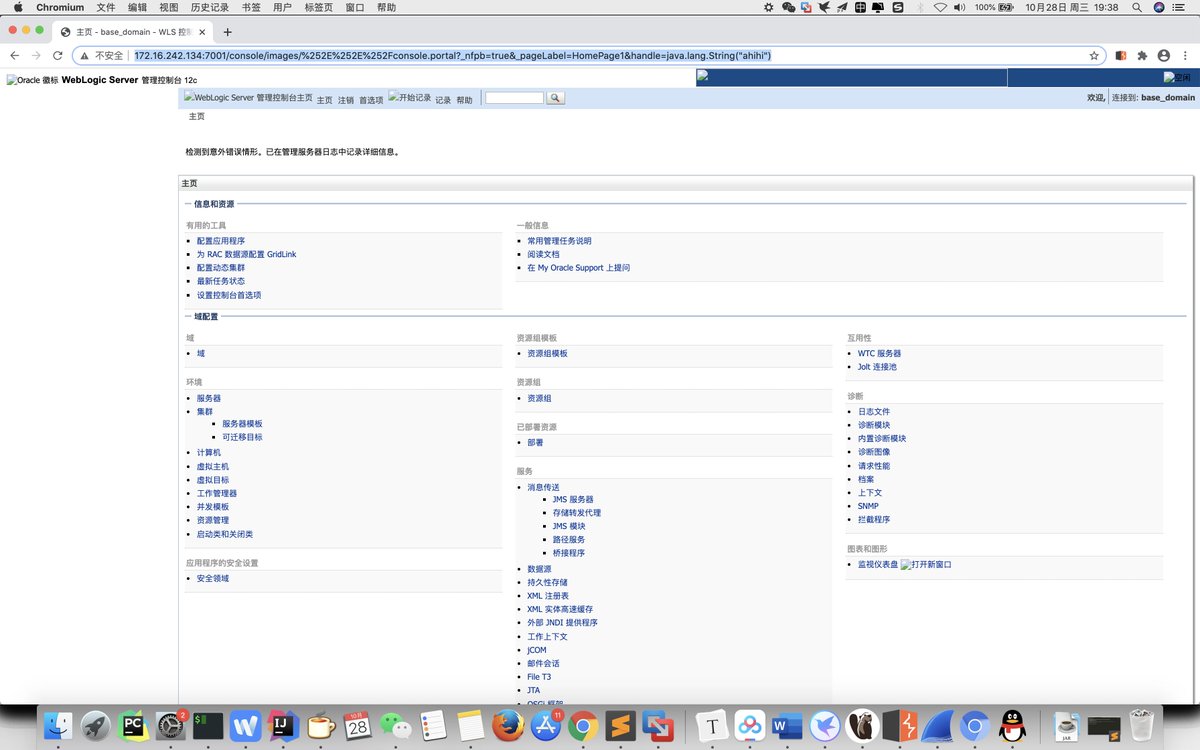This screenshot has width=1200, height=750.
Task: Open the JMS 服务器 link
Action: click(573, 499)
